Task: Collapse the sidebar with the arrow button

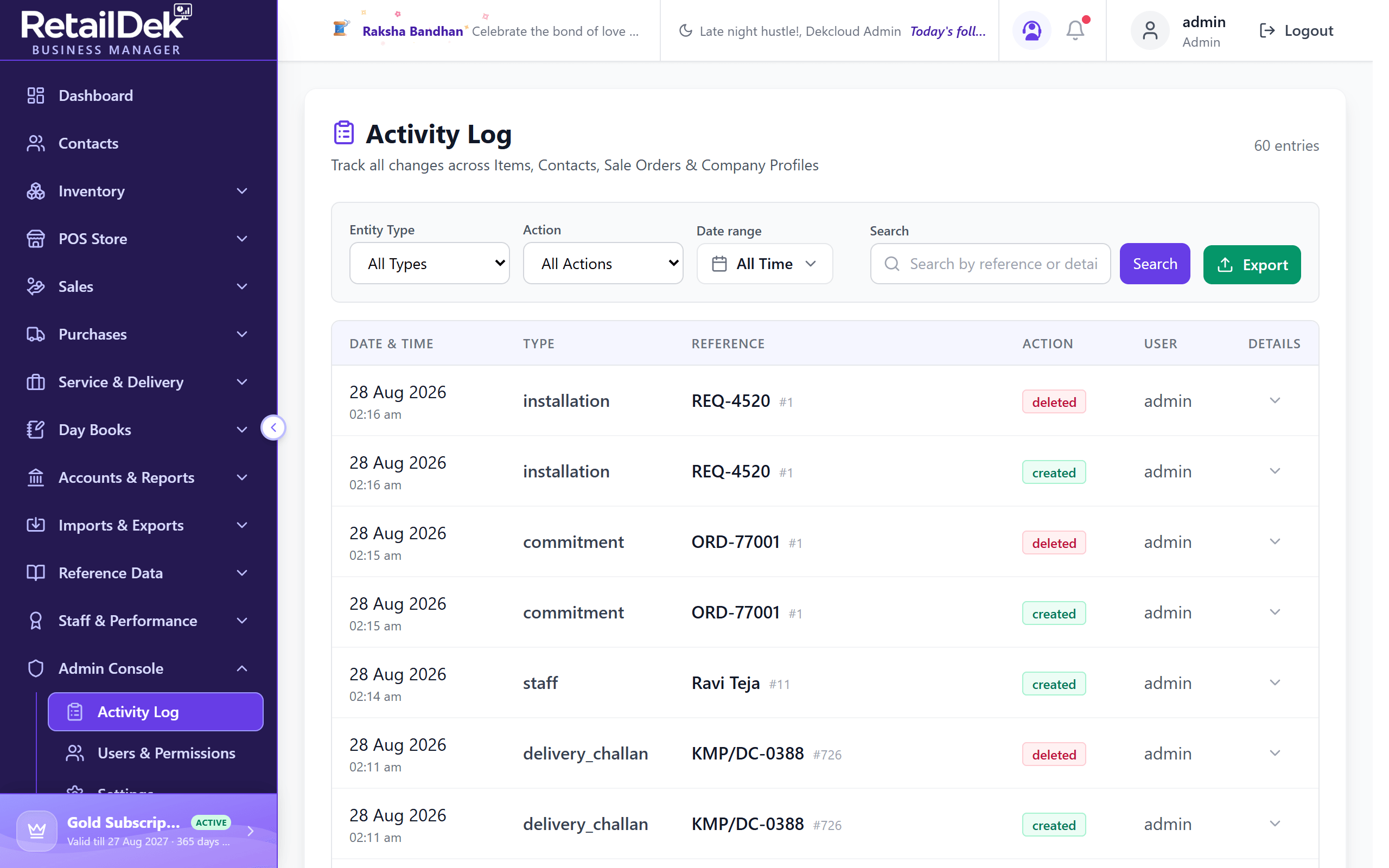Action: click(273, 427)
